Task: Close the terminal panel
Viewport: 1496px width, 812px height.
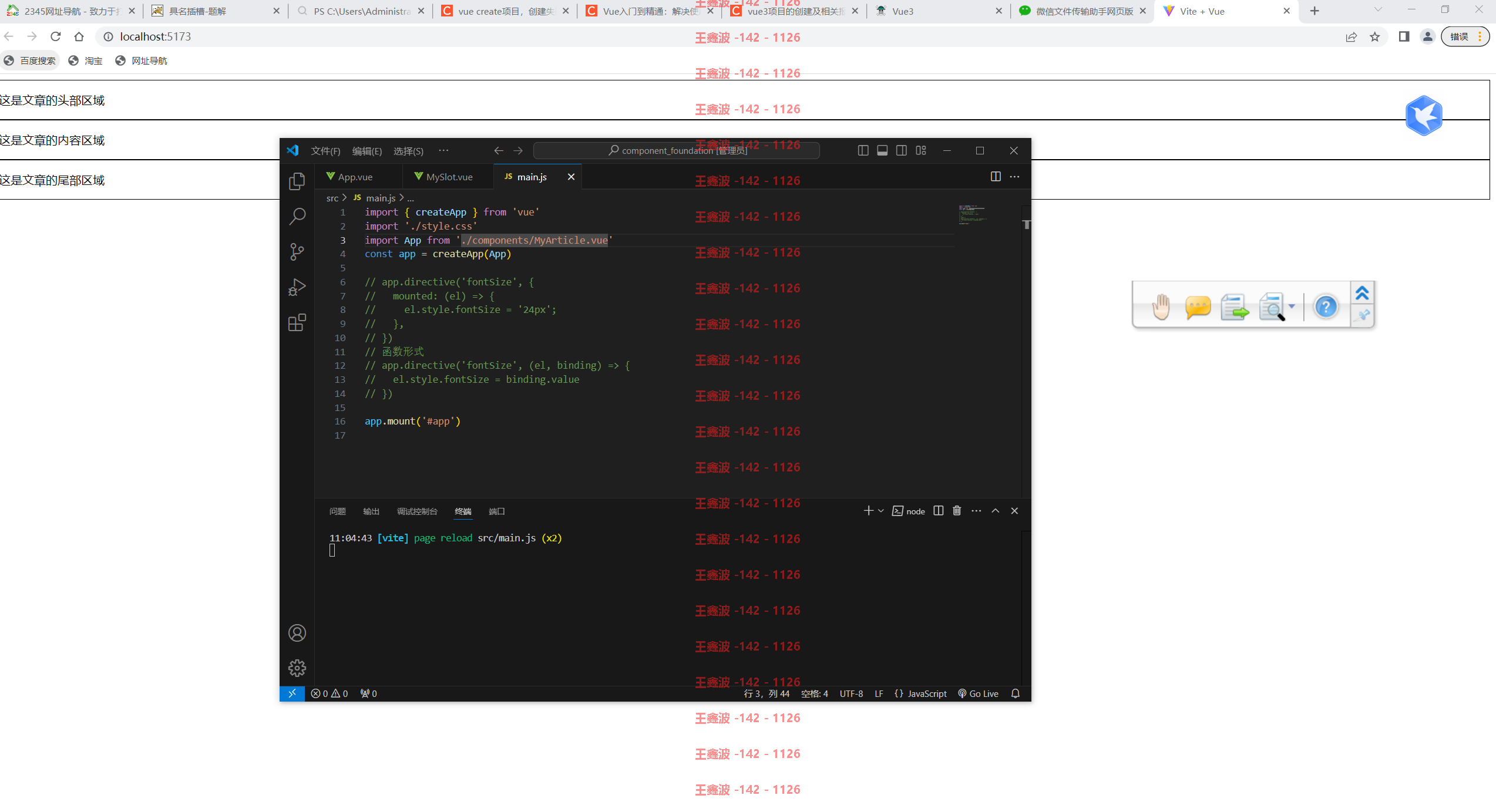Action: [1014, 511]
